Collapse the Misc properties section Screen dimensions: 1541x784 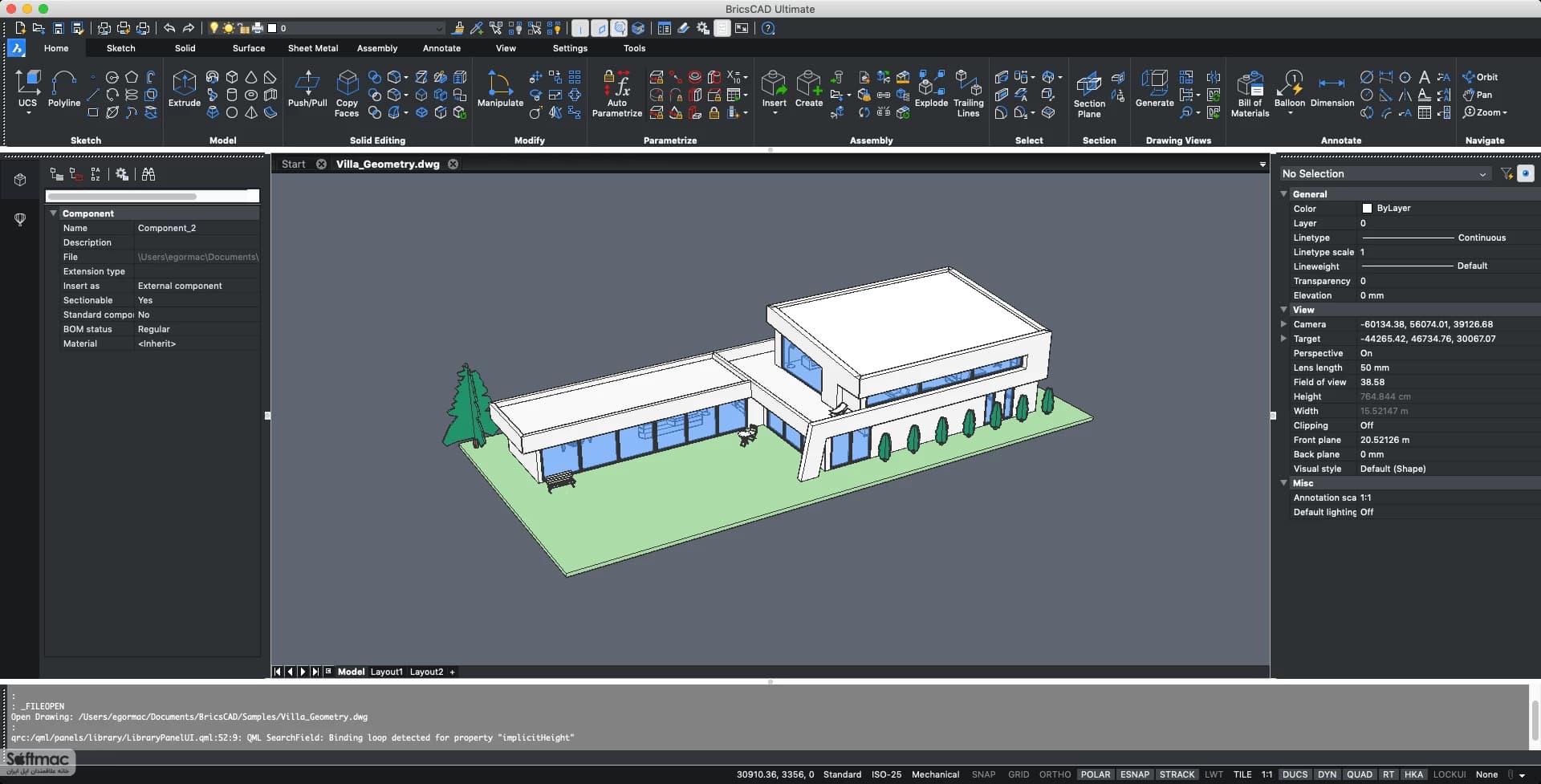pyautogui.click(x=1283, y=483)
